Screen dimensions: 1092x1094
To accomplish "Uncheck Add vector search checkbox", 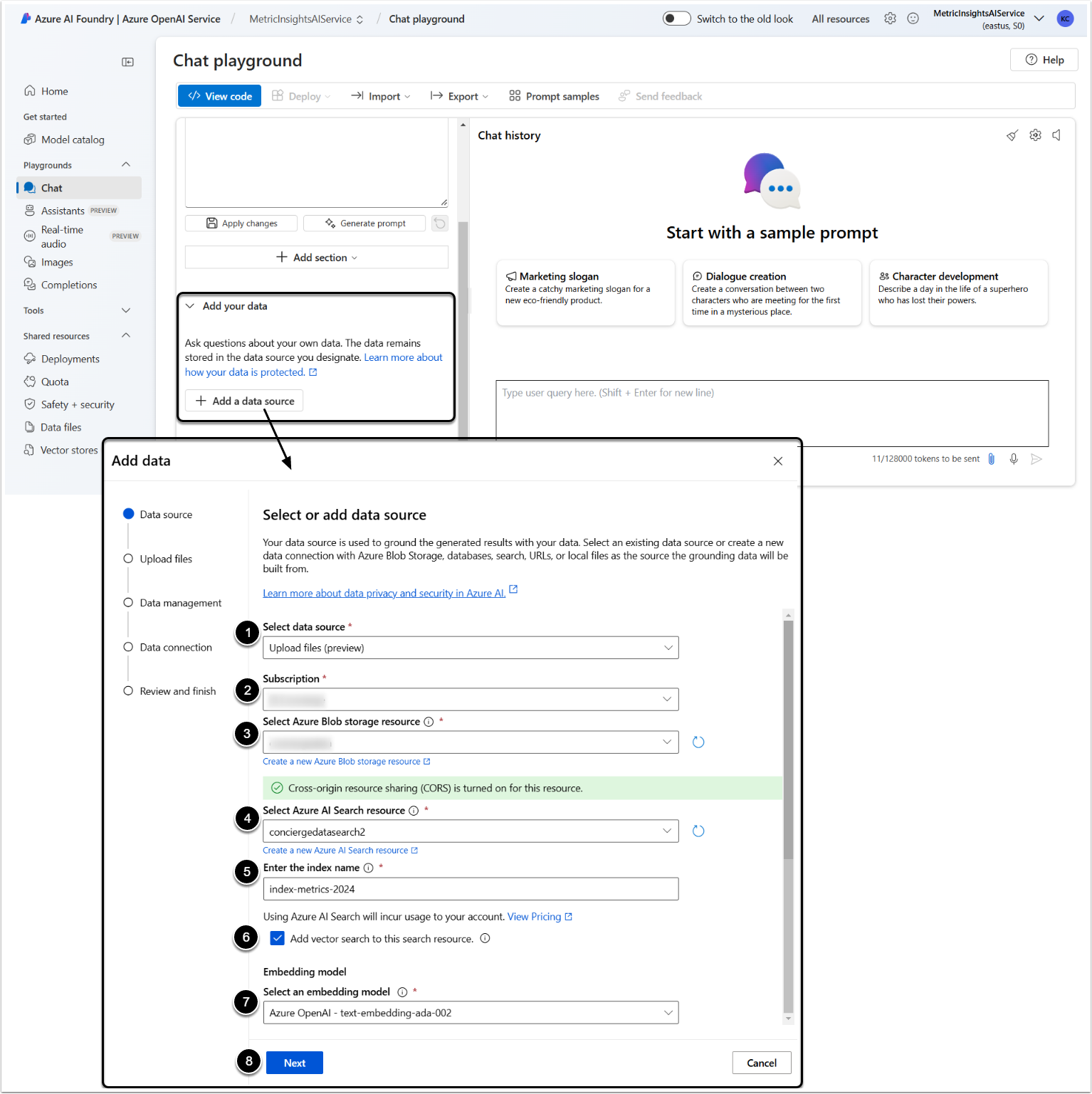I will pyautogui.click(x=278, y=939).
